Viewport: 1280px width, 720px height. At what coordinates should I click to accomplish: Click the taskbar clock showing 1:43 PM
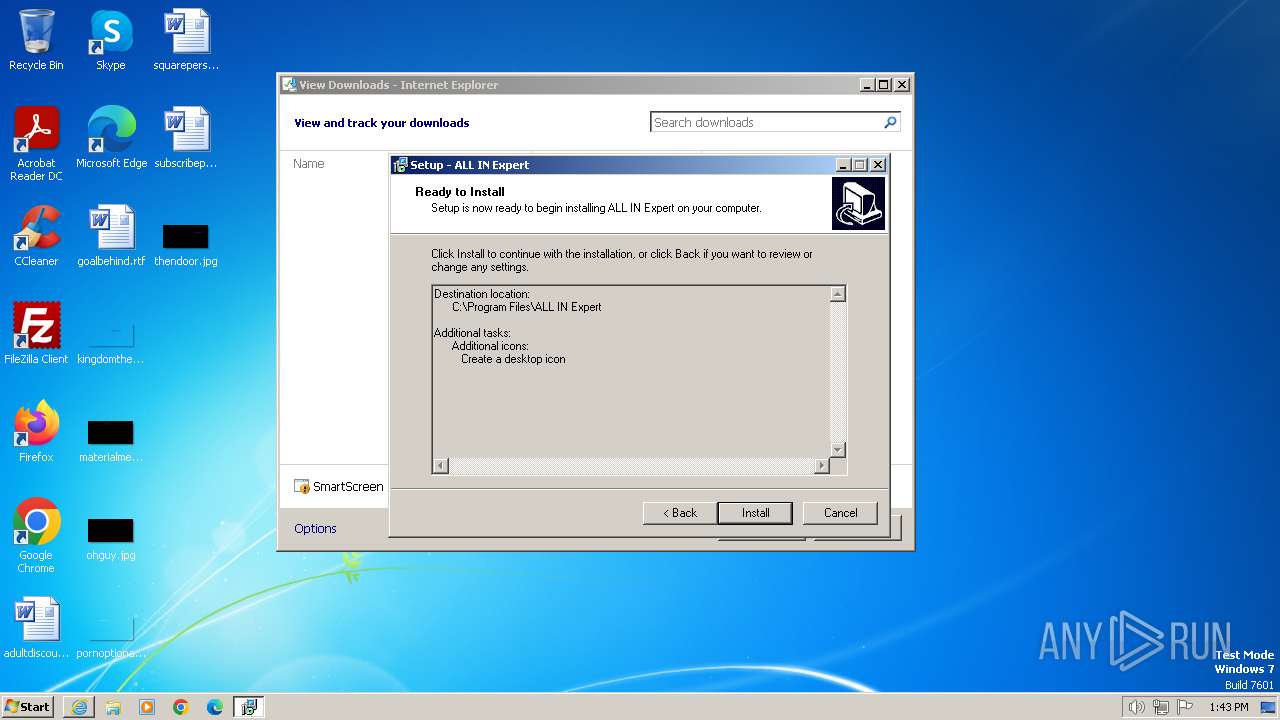click(x=1228, y=707)
